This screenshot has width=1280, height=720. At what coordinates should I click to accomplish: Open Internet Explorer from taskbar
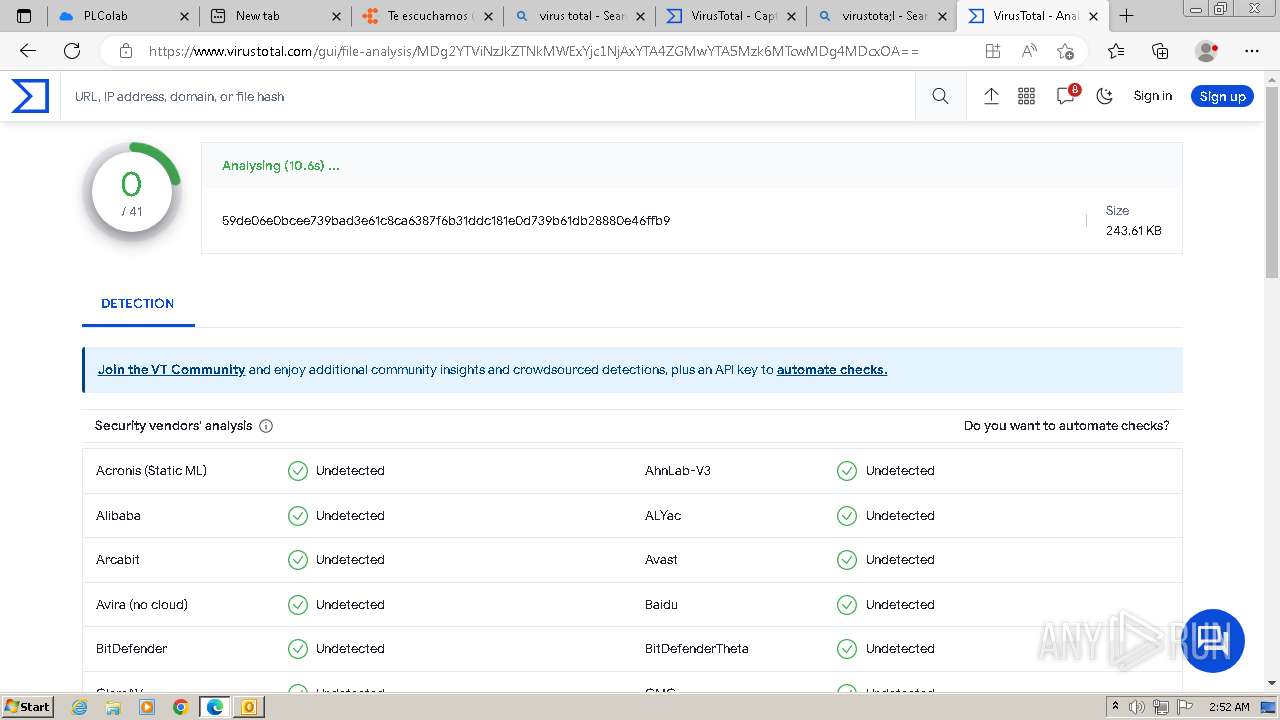(80, 707)
